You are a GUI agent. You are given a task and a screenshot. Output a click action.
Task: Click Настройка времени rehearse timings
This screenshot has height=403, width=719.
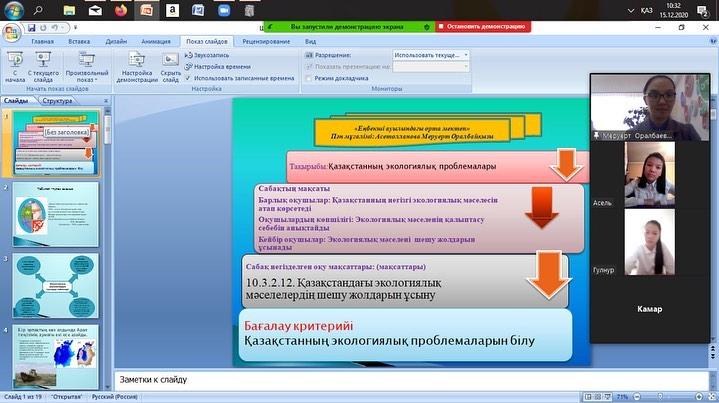[219, 66]
